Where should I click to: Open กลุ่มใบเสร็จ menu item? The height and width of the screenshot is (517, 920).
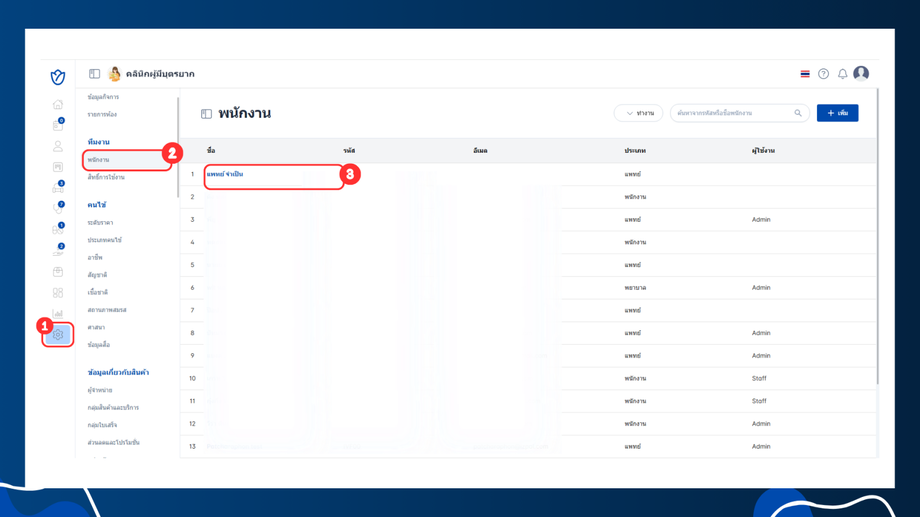[102, 425]
